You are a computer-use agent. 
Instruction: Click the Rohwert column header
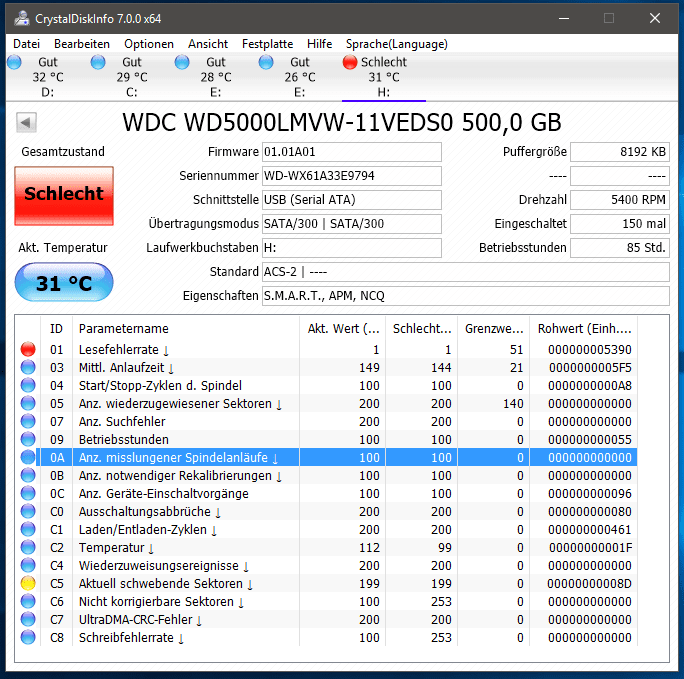click(584, 328)
